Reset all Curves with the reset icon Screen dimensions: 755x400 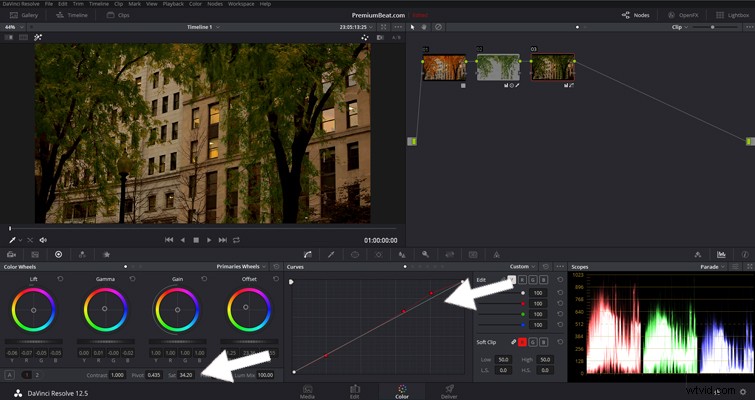click(546, 267)
